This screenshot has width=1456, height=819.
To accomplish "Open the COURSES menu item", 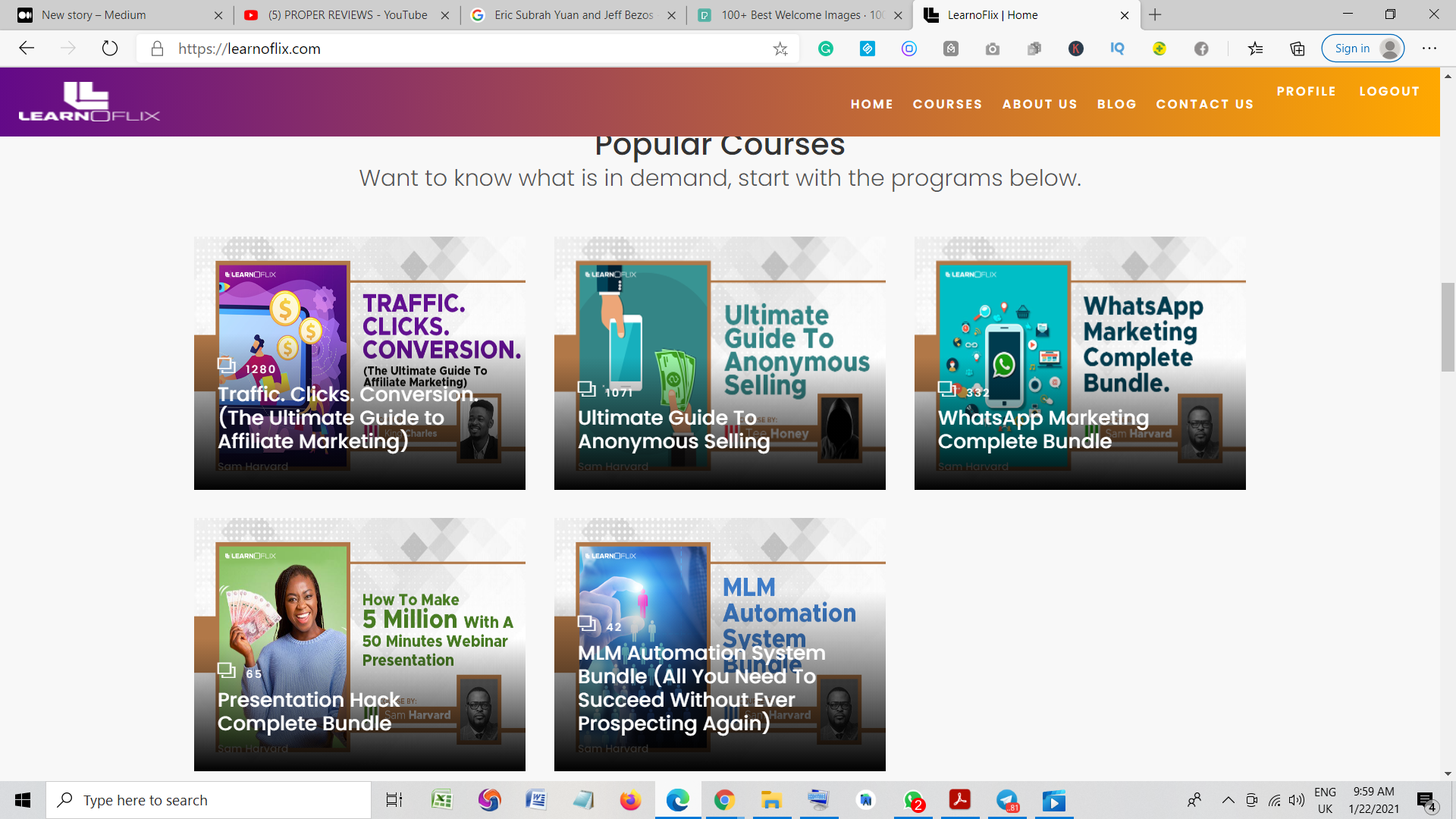I will 948,104.
